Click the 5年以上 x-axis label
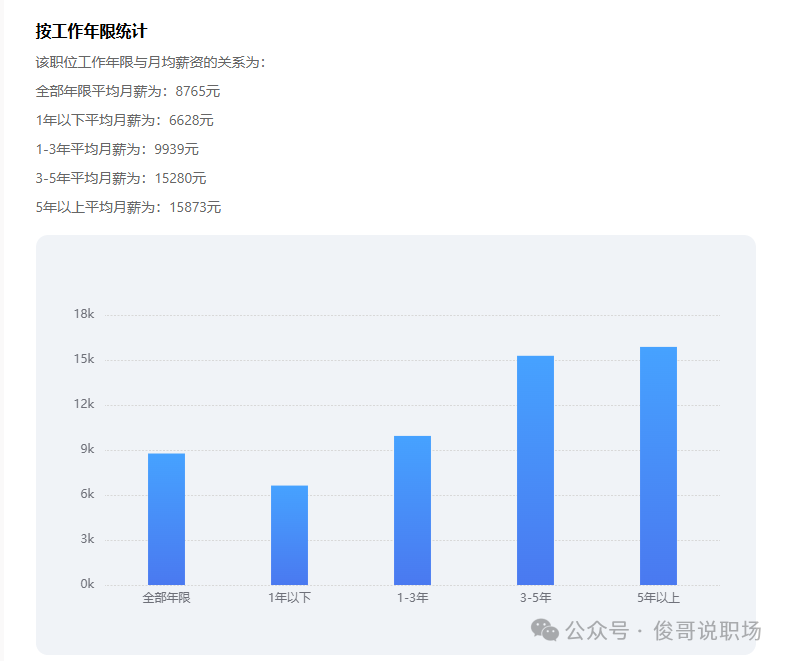Viewport: 786px width, 661px height. tap(658, 597)
